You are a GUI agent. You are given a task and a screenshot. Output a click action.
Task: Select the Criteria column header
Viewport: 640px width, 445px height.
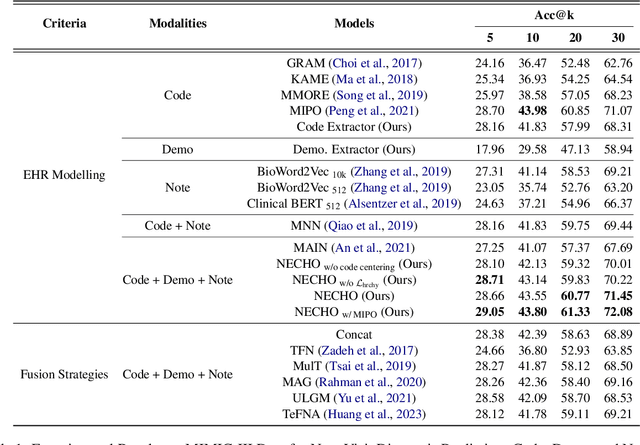(56, 21)
